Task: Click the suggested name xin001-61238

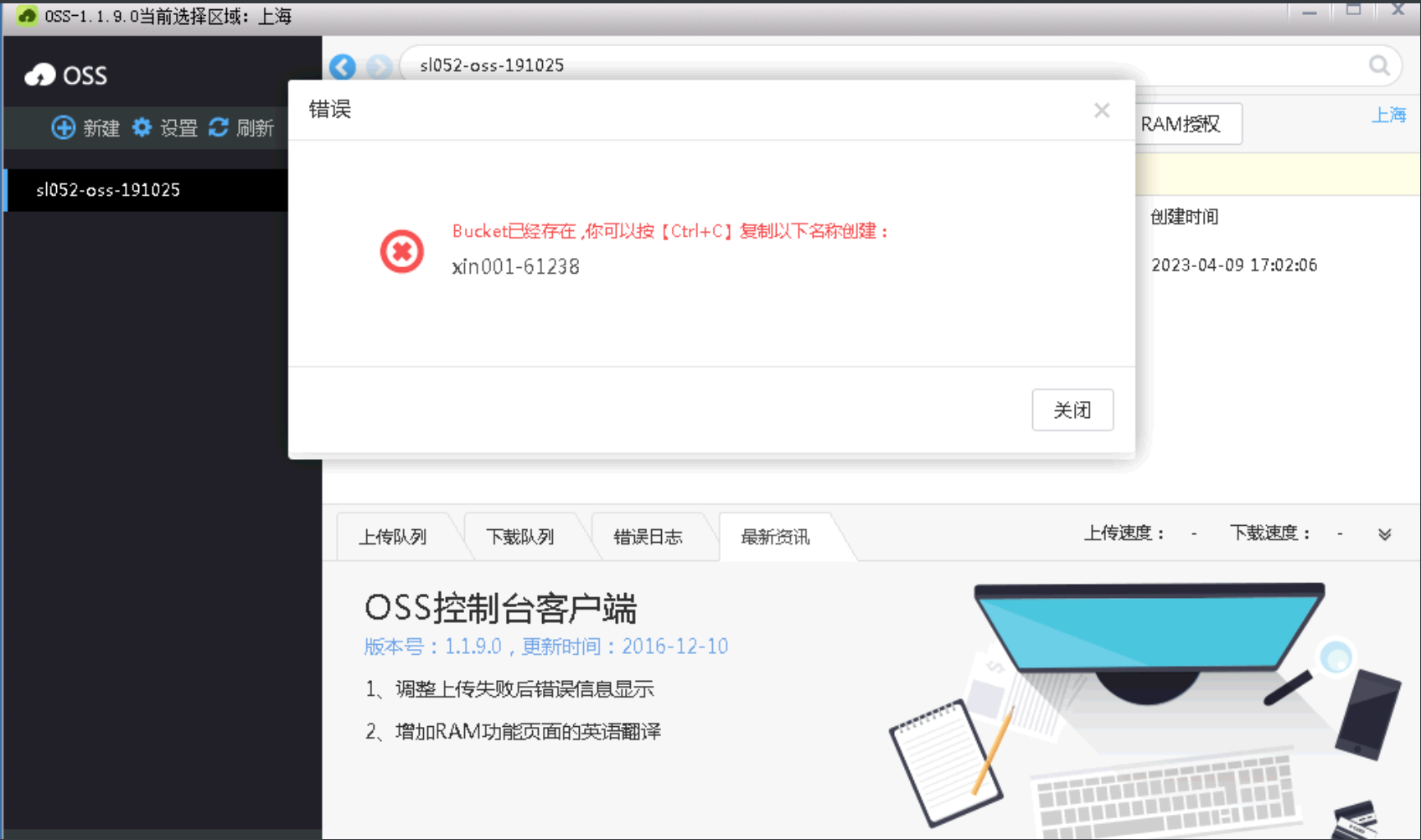Action: 515,267
